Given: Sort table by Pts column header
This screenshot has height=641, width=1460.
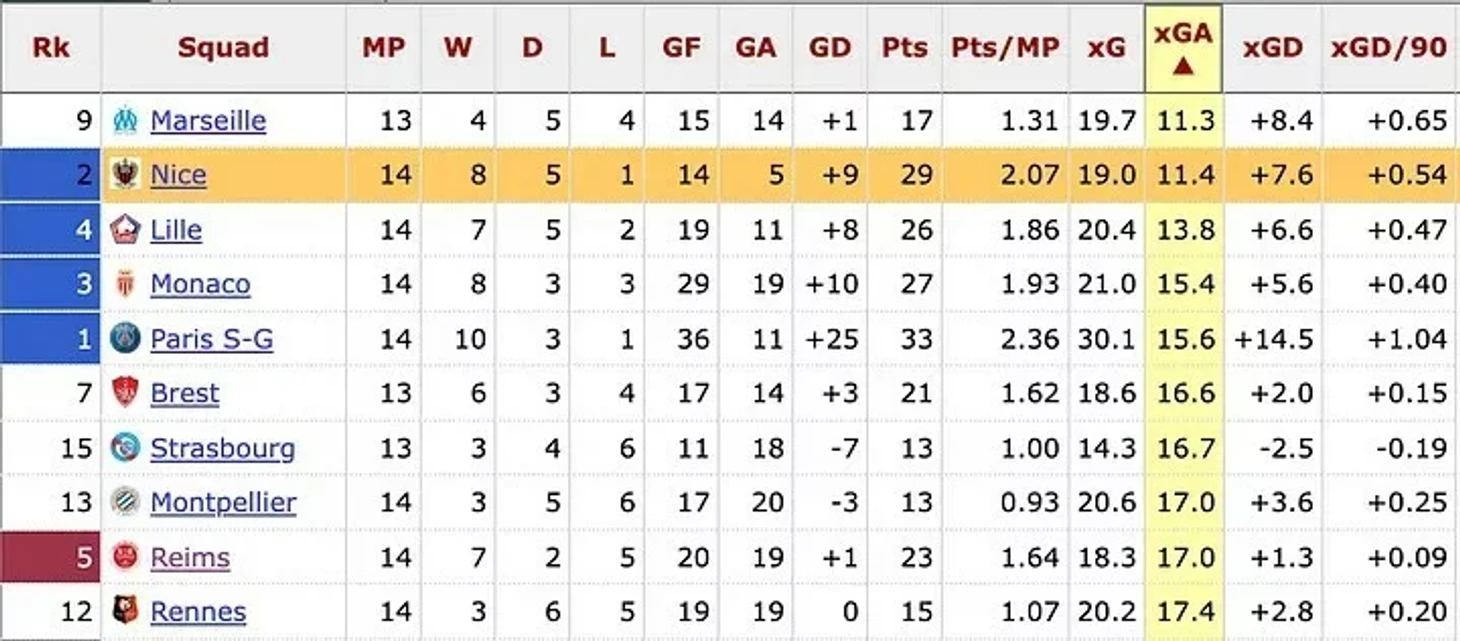Looking at the screenshot, I should click(904, 48).
